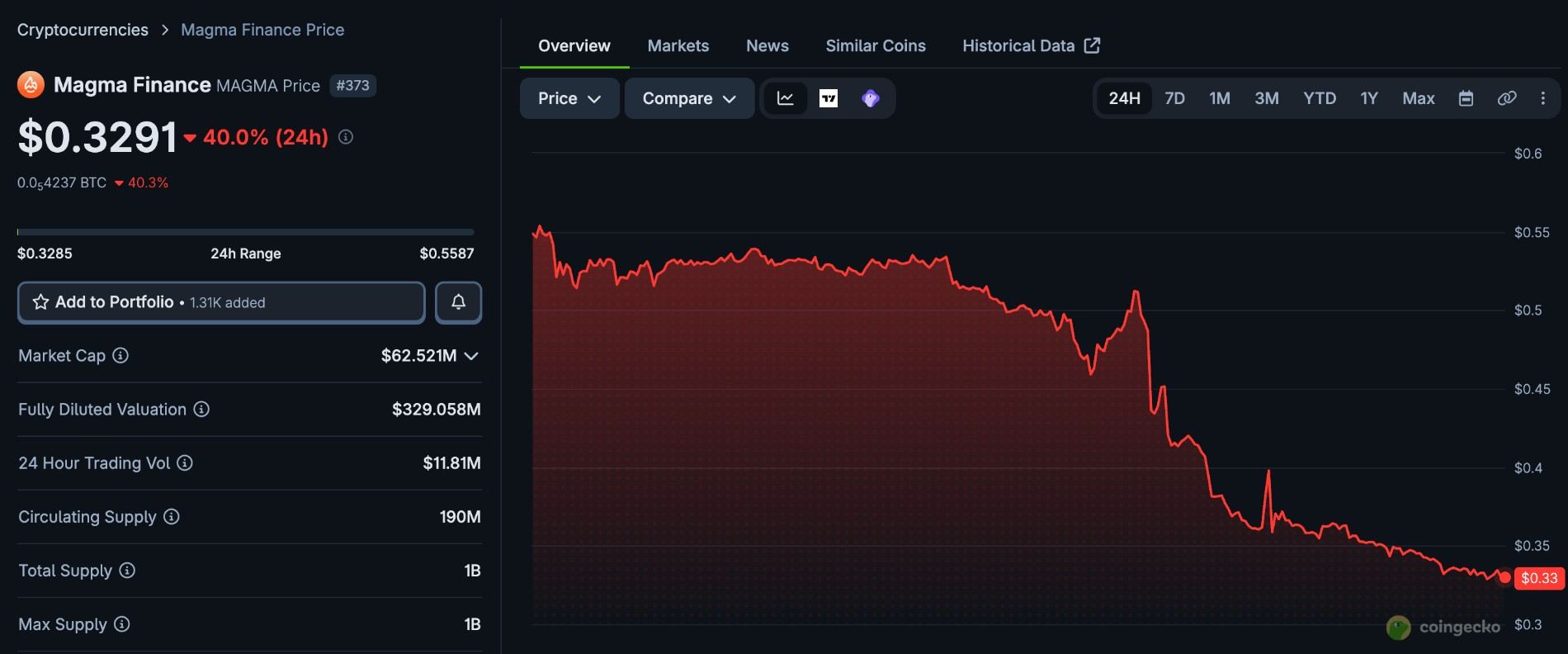1568x654 pixels.
Task: Open price change info tooltip icon
Action: pyautogui.click(x=346, y=137)
